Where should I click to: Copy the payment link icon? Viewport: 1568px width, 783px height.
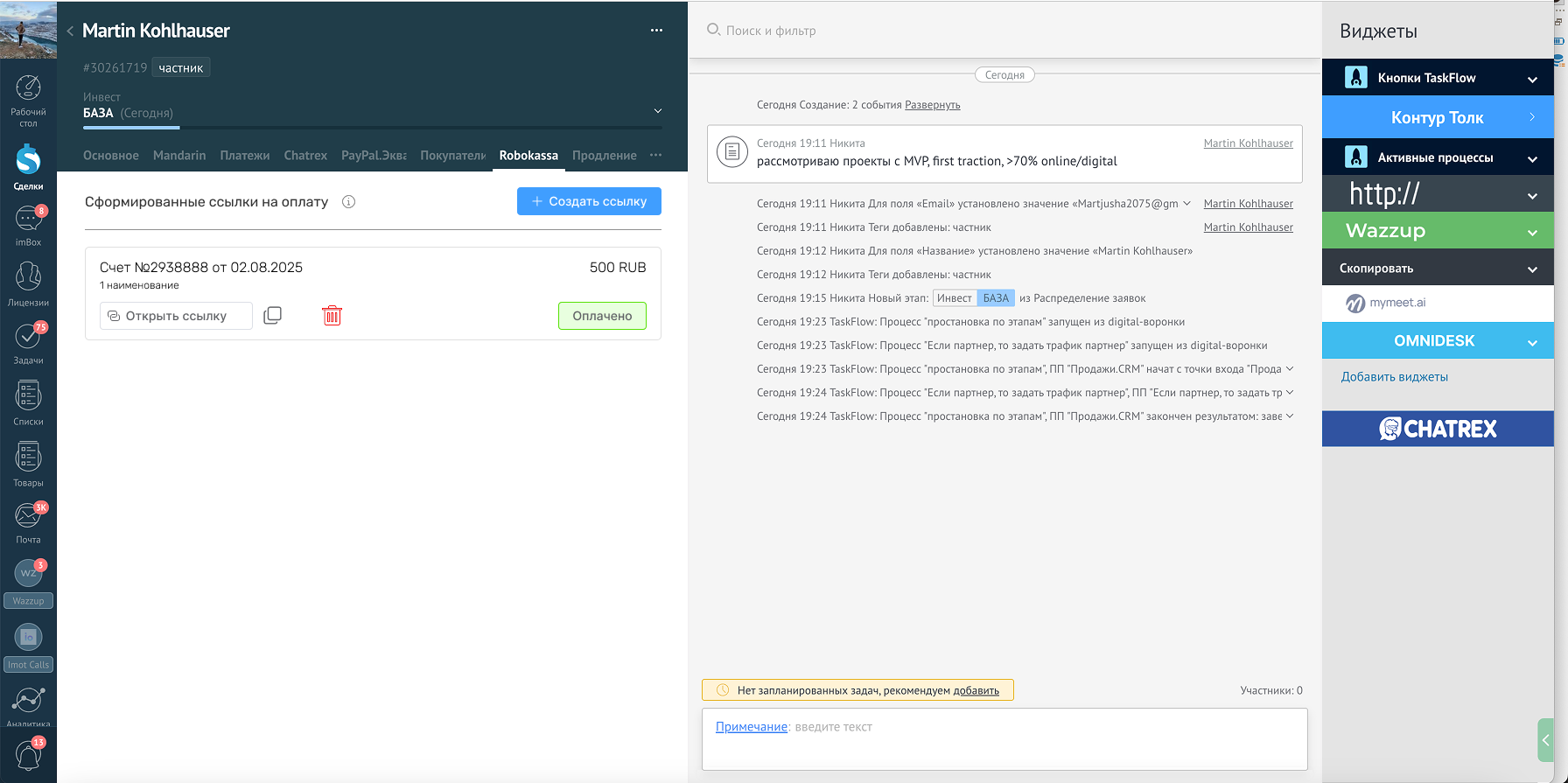272,315
